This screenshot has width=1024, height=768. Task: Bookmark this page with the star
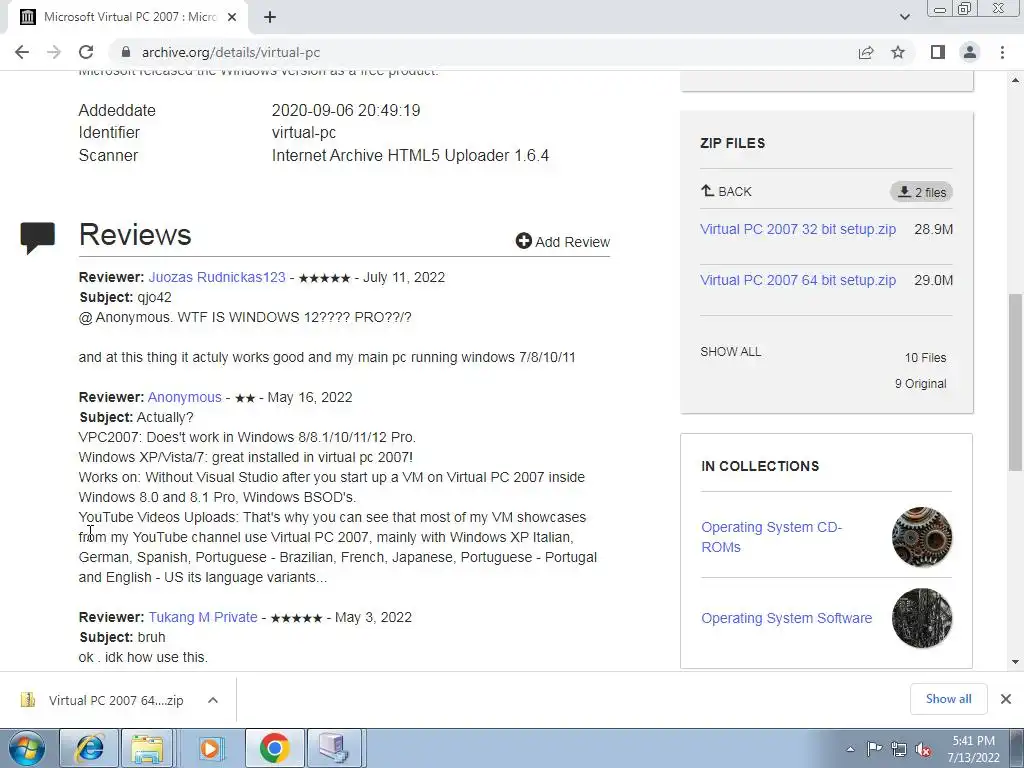click(898, 52)
